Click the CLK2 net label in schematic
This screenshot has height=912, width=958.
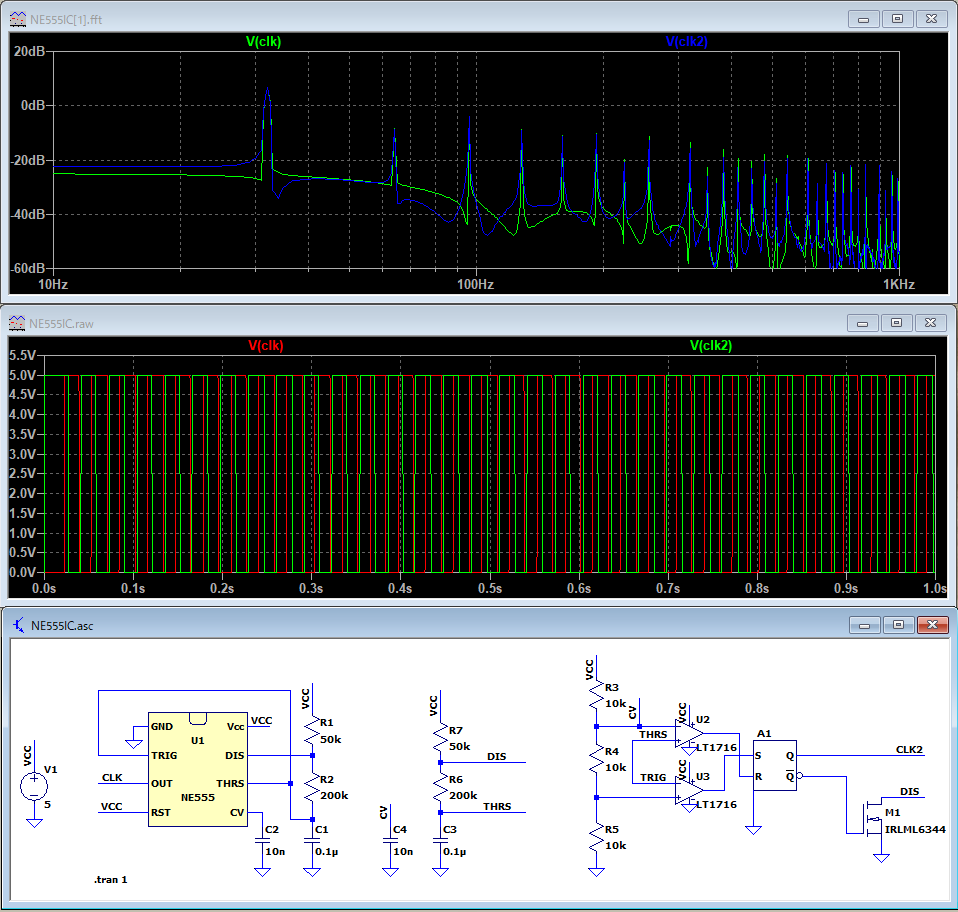(x=907, y=749)
